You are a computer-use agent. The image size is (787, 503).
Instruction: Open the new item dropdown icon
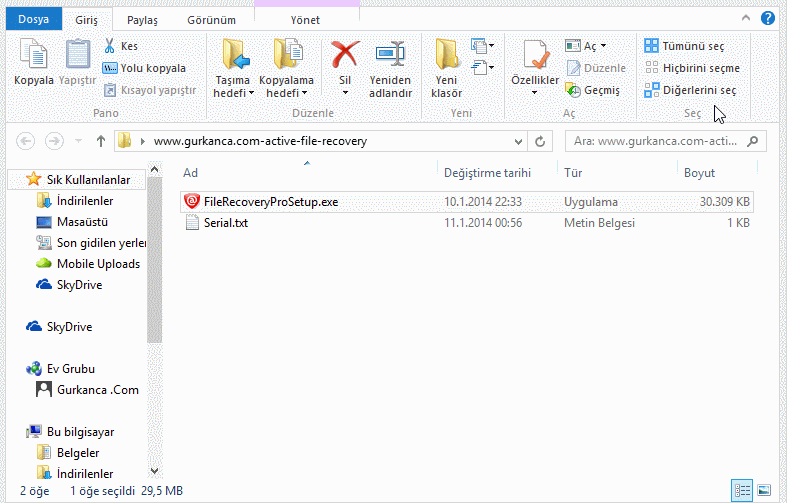tap(482, 46)
